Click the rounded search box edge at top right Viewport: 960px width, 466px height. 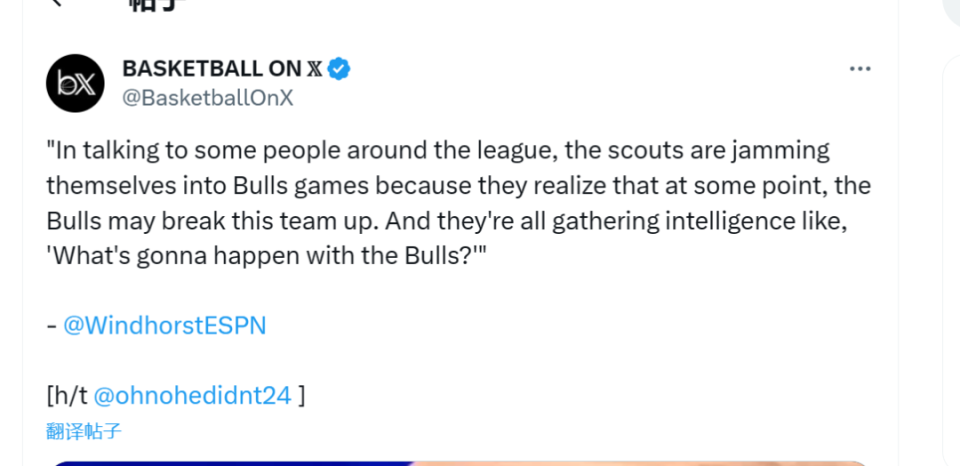[952, 12]
